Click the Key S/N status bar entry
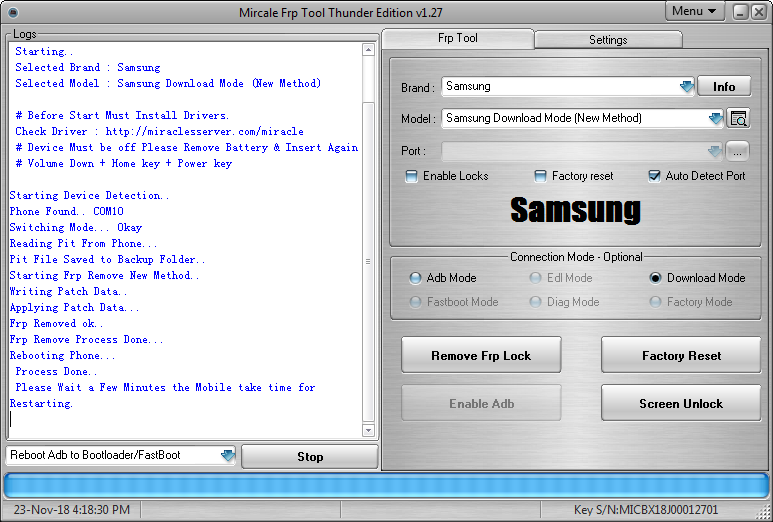The height and width of the screenshot is (522, 773). pos(646,510)
